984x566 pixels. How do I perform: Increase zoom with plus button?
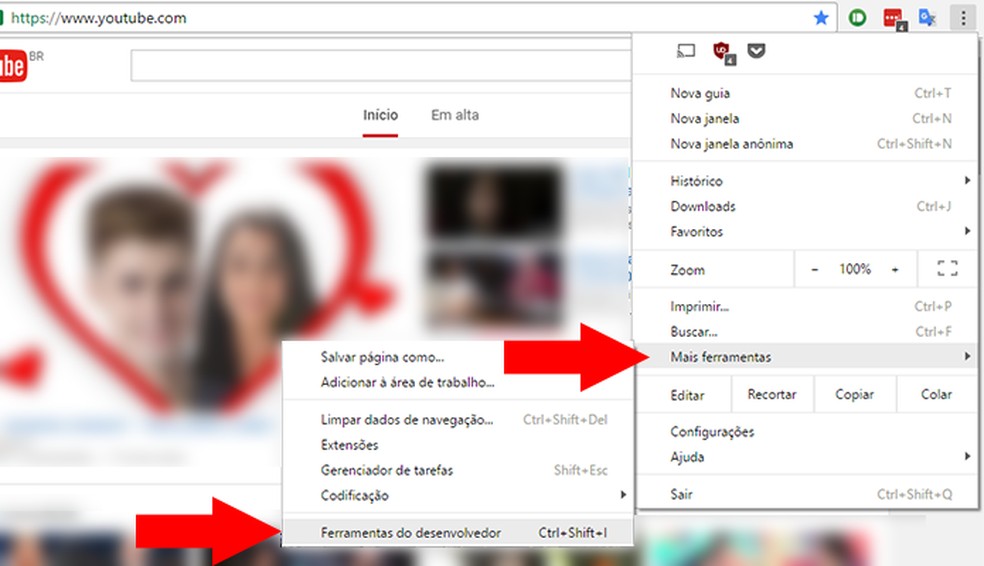click(x=895, y=269)
